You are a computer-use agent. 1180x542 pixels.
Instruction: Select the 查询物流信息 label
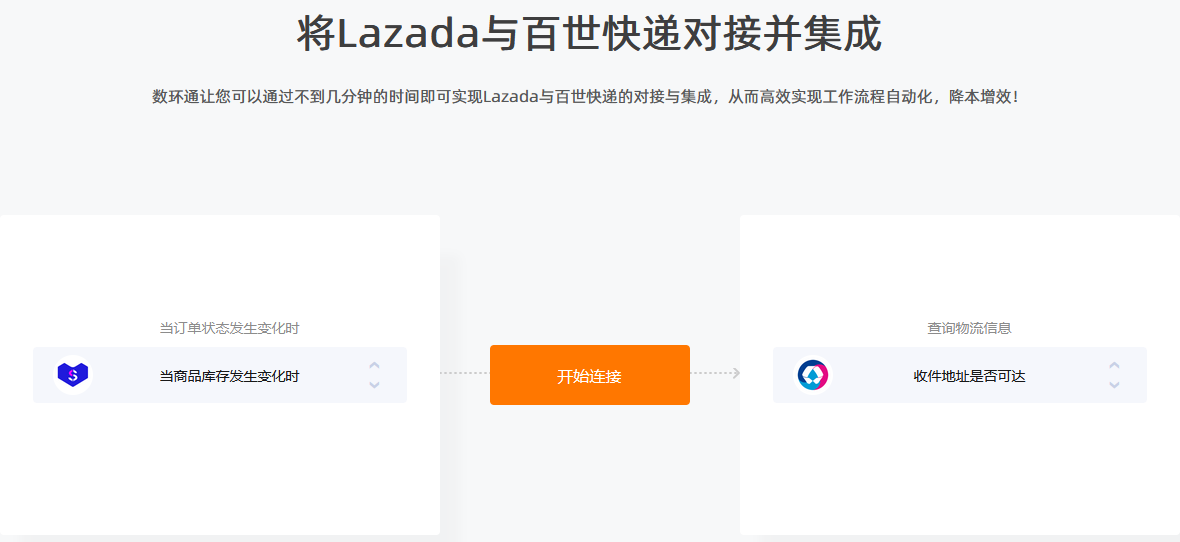click(x=969, y=329)
